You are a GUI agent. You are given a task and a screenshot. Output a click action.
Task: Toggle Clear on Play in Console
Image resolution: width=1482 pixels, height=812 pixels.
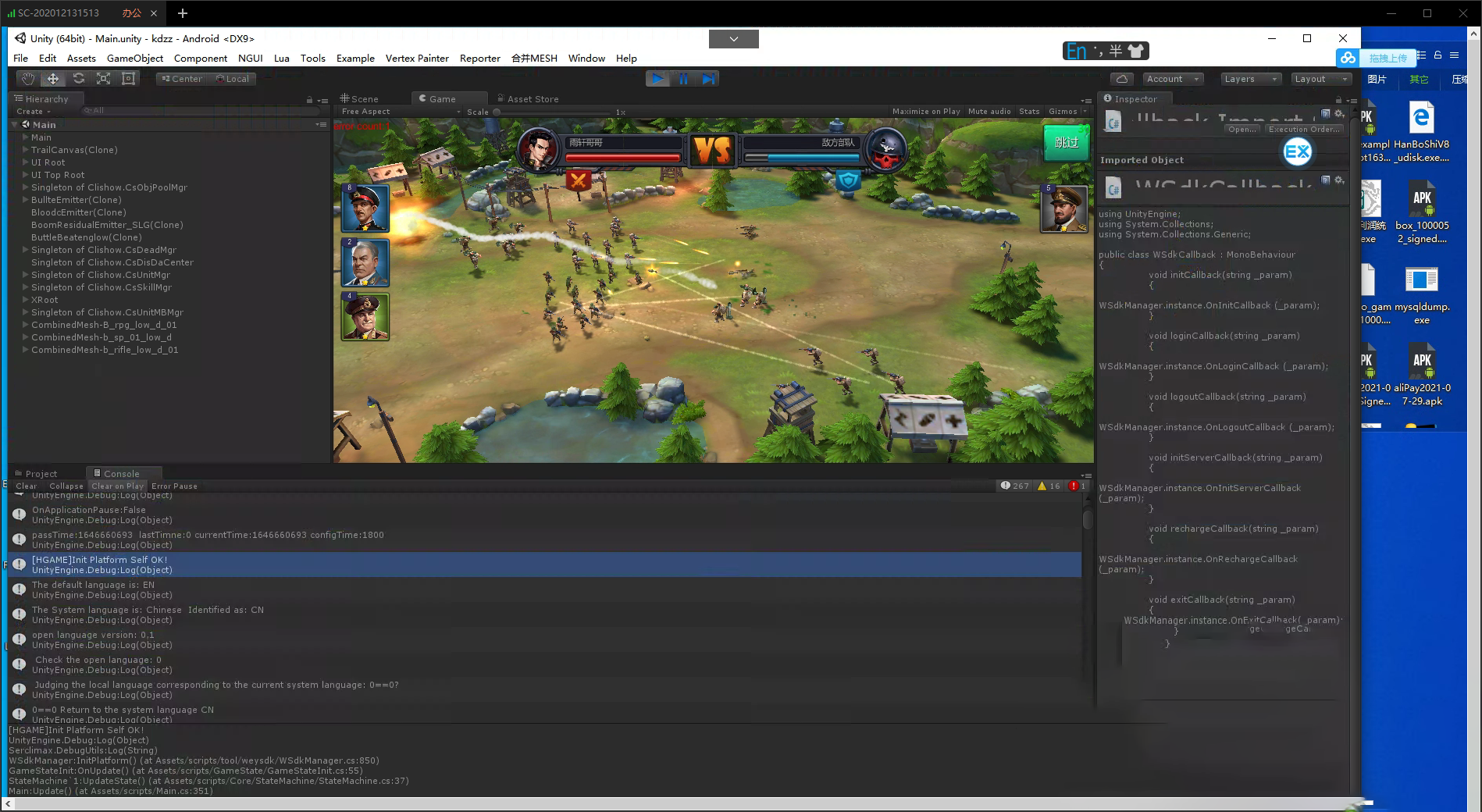pyautogui.click(x=118, y=486)
